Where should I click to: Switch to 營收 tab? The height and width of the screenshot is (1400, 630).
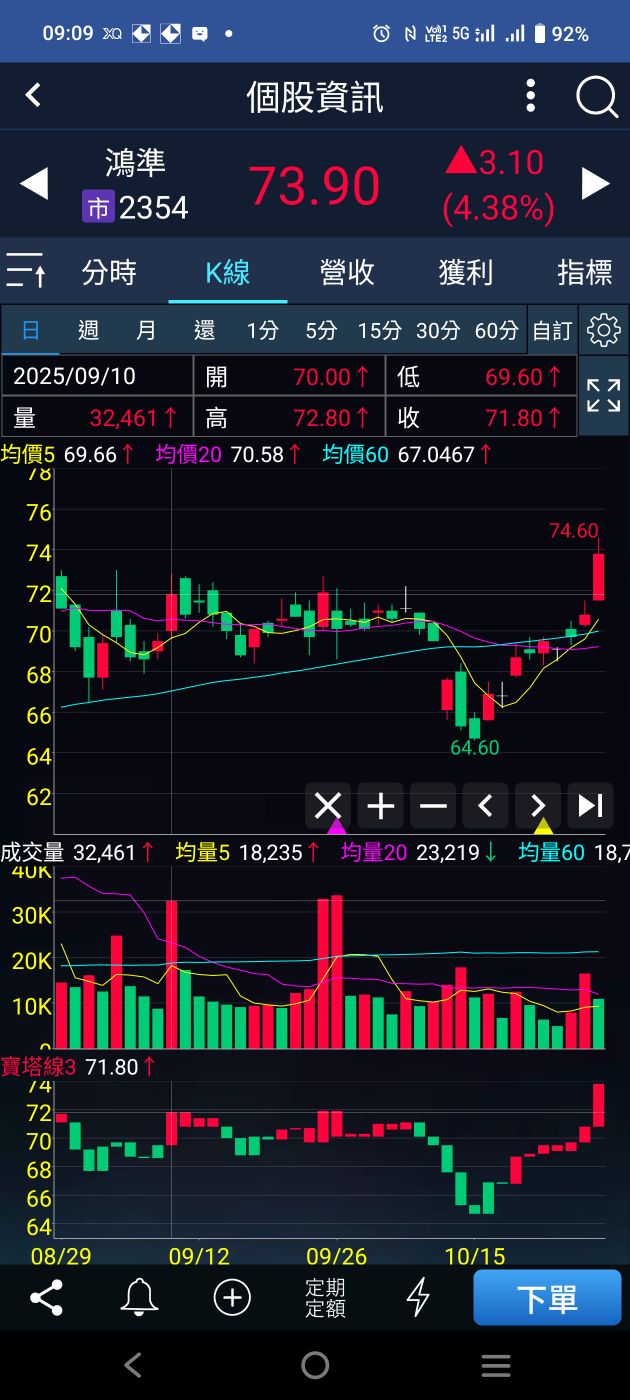tap(347, 272)
